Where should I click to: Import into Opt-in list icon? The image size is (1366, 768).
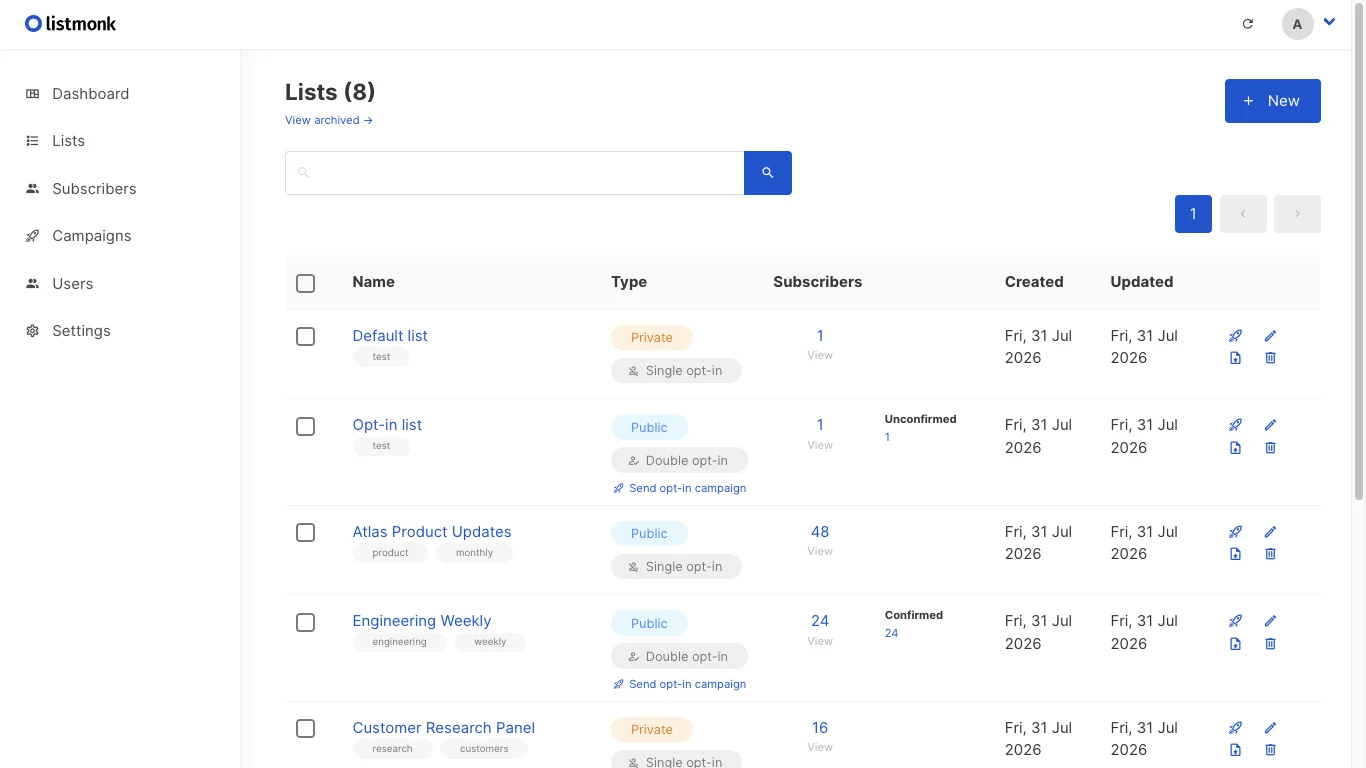click(x=1236, y=448)
